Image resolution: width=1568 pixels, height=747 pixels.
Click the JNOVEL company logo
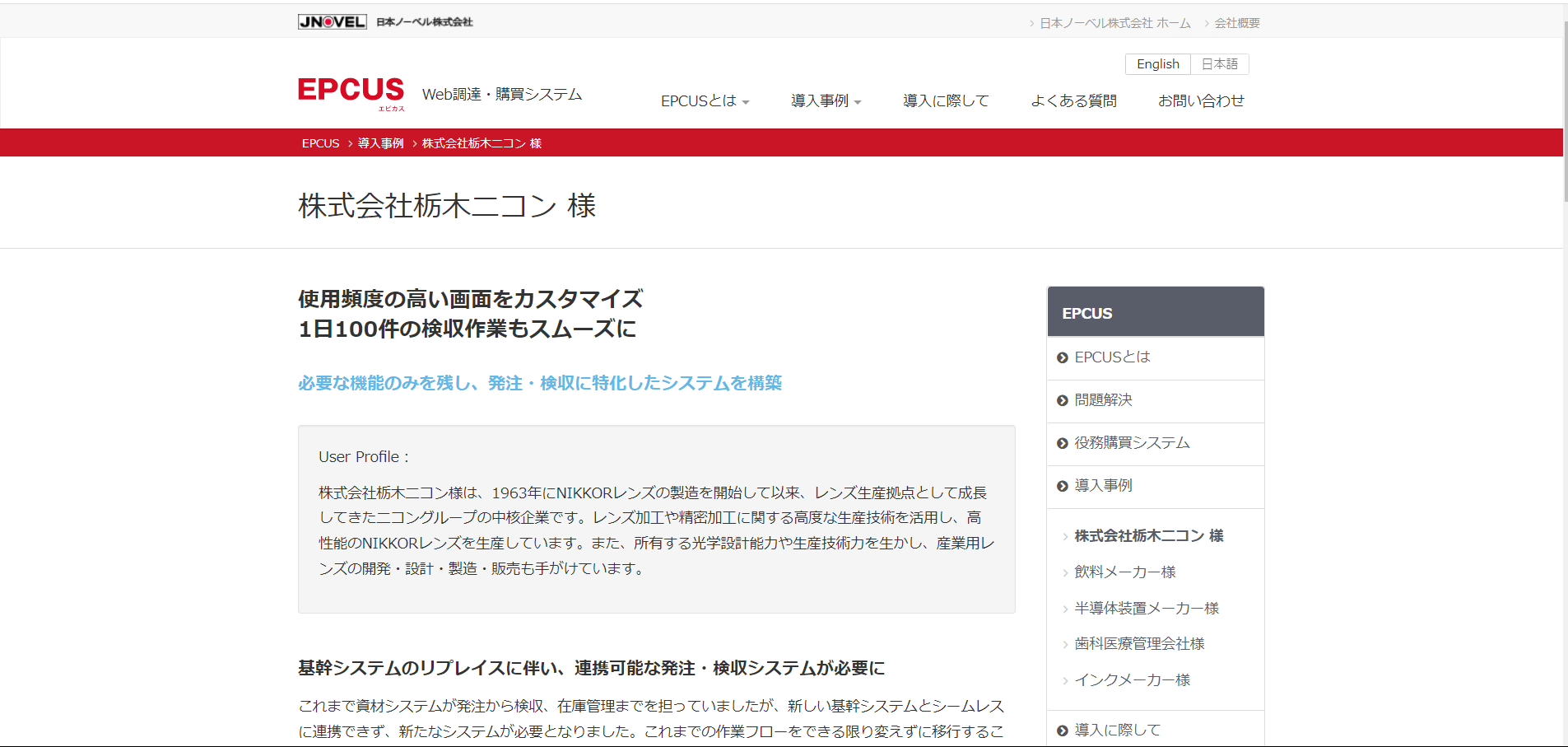point(333,22)
